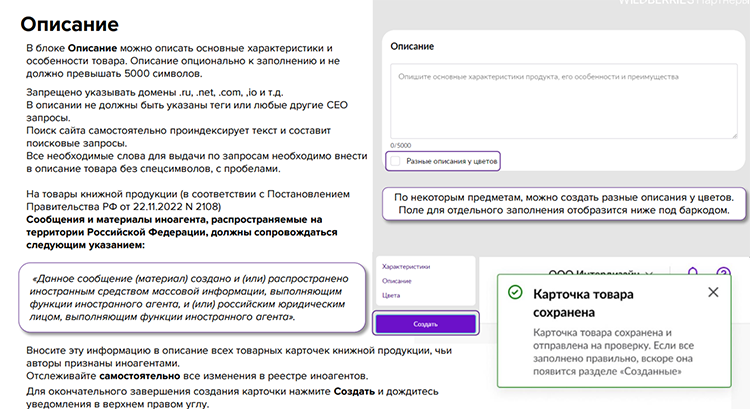Open the 'Цвета' section link
Image resolution: width=750 pixels, height=409 pixels.
pyautogui.click(x=391, y=296)
